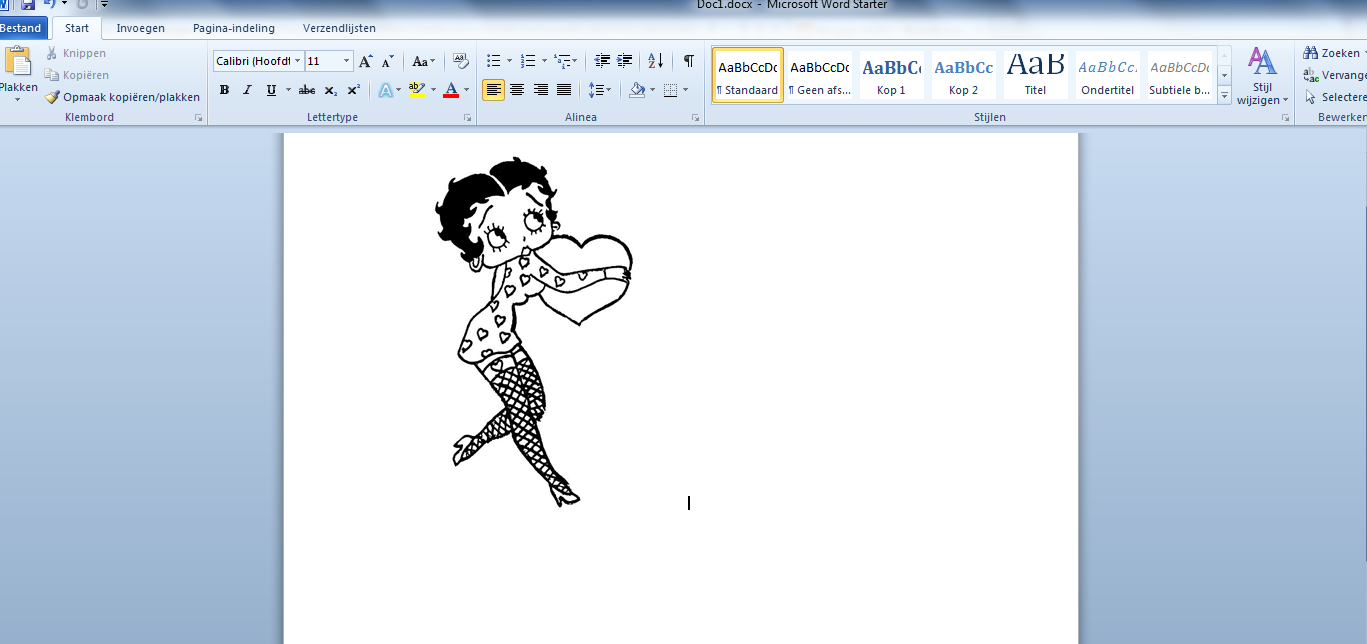Increase paragraph indent icon

pyautogui.click(x=625, y=61)
